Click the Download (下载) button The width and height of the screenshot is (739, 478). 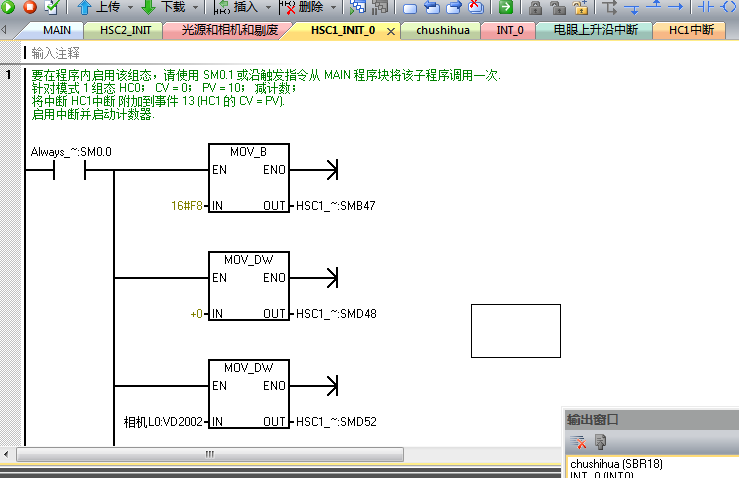(x=163, y=7)
